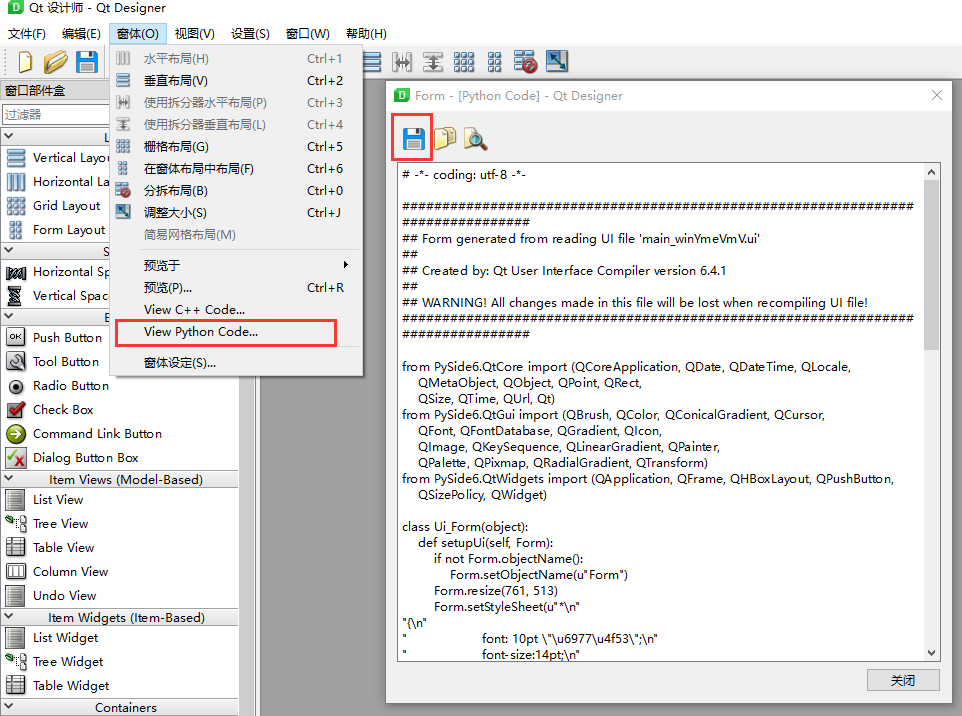This screenshot has height=716, width=962.
Task: Open the 视图(V) menu
Action: pos(194,34)
